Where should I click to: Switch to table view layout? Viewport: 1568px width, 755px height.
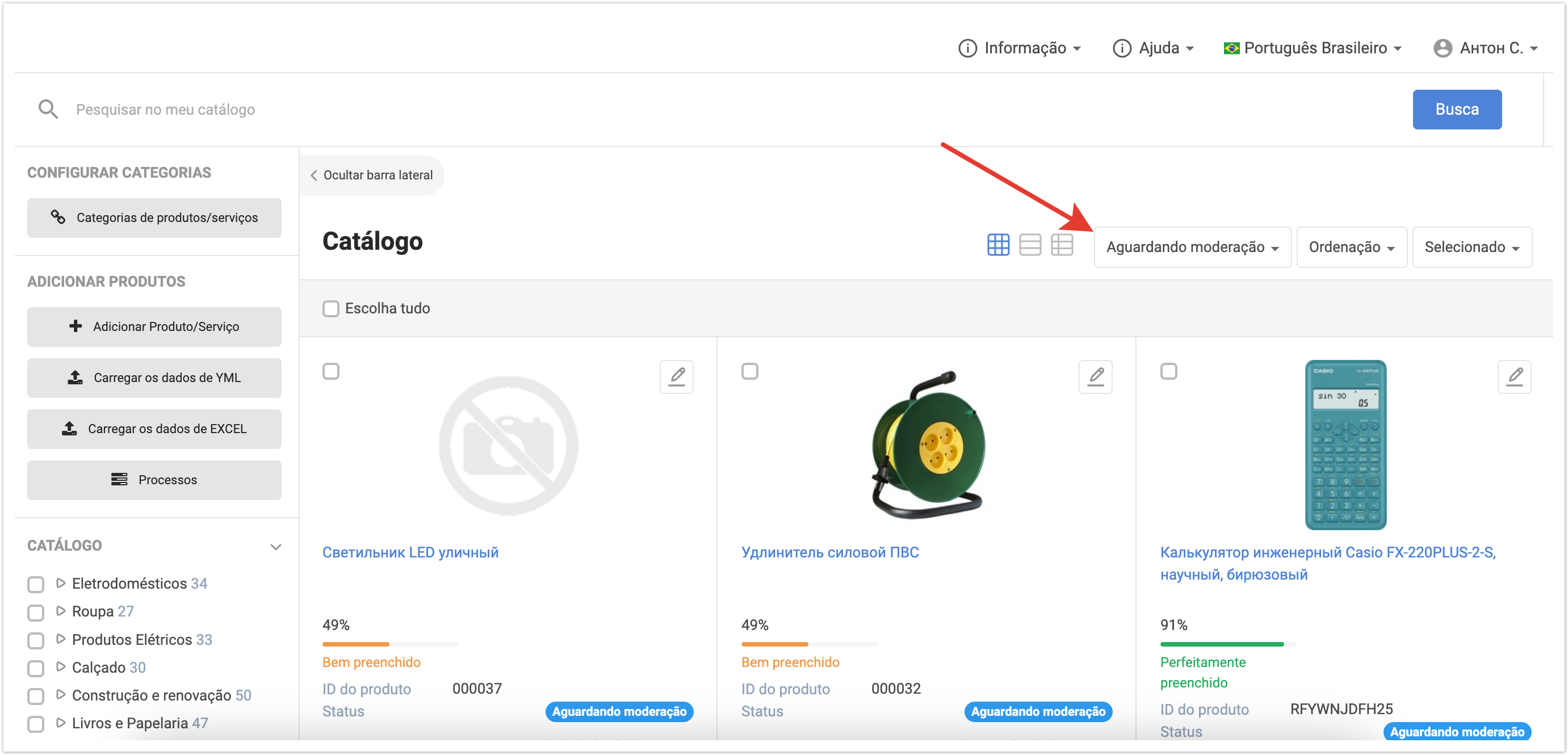click(1062, 245)
